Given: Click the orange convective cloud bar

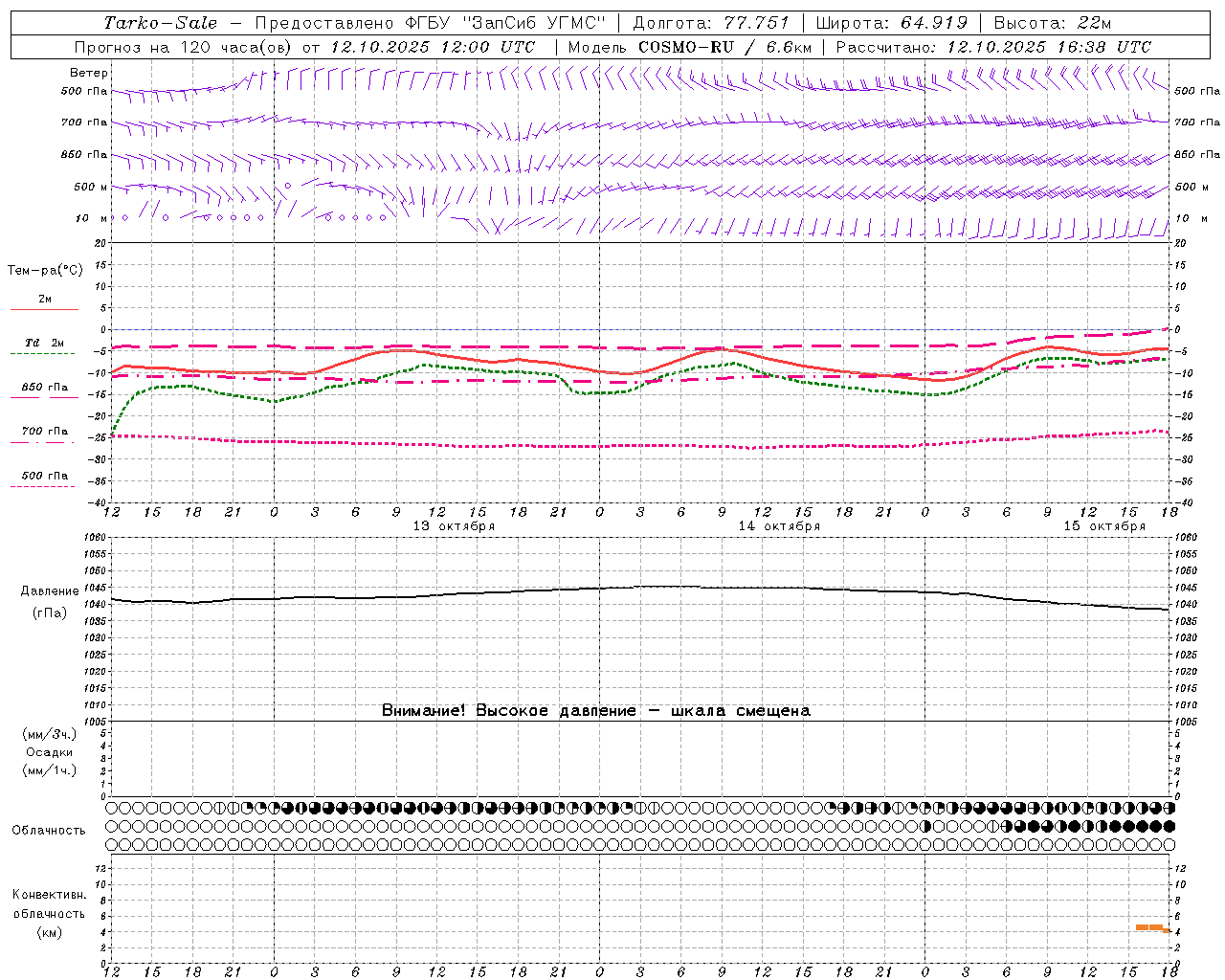Looking at the screenshot, I should pyautogui.click(x=1152, y=927).
